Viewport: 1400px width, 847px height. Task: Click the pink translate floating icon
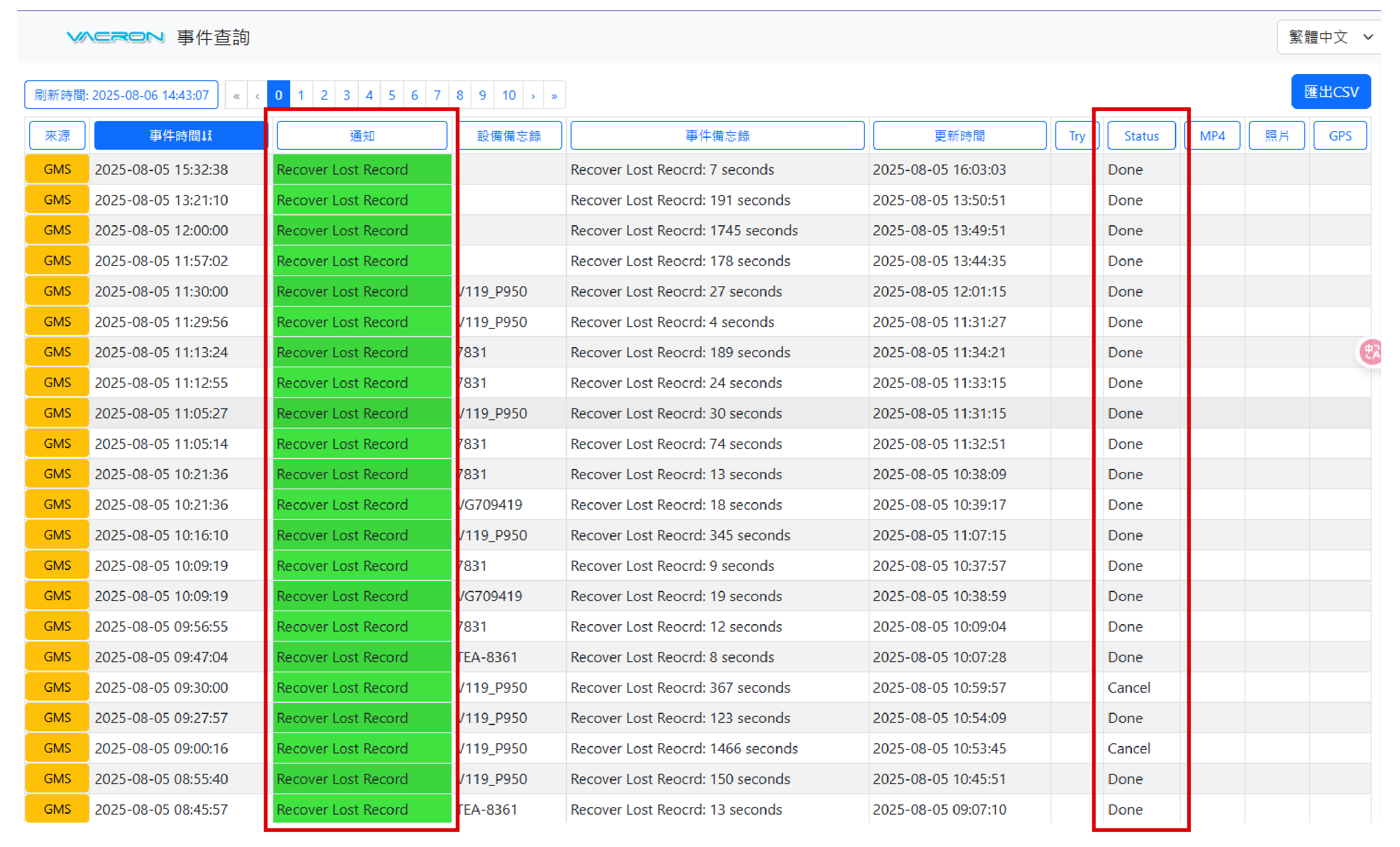tap(1370, 352)
